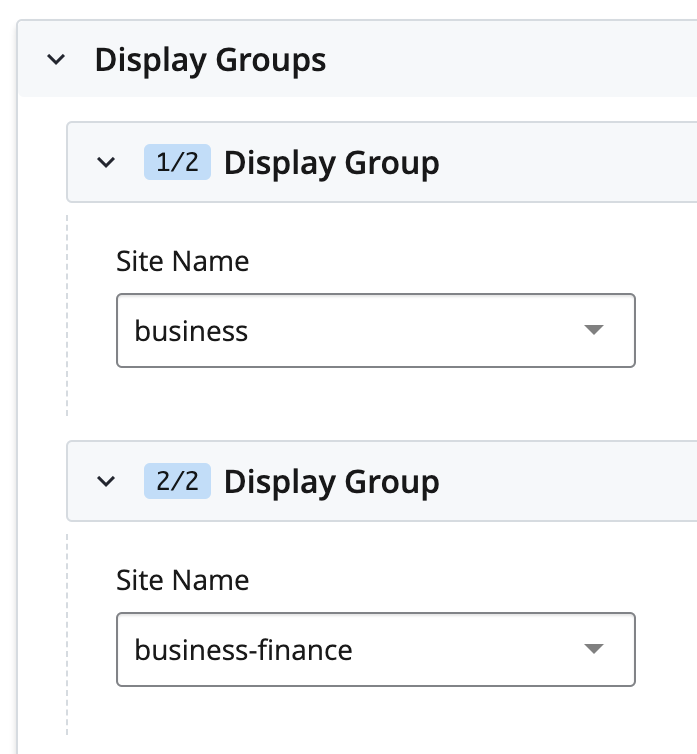Click the Site Name label above business
Image resolution: width=697 pixels, height=754 pixels.
tap(183, 261)
